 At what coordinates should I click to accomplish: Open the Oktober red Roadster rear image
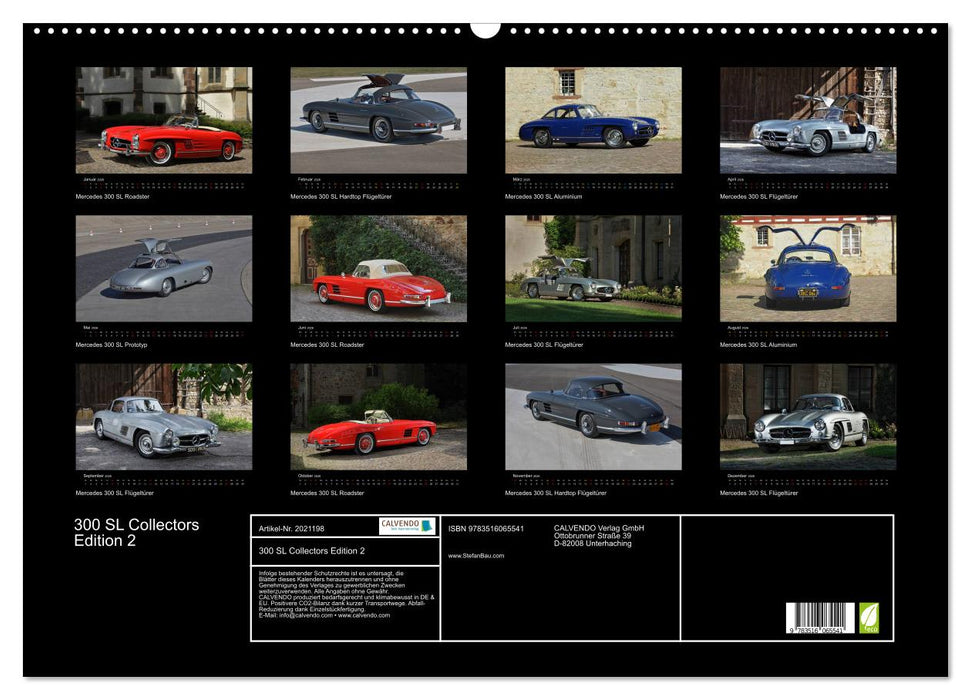pyautogui.click(x=375, y=415)
